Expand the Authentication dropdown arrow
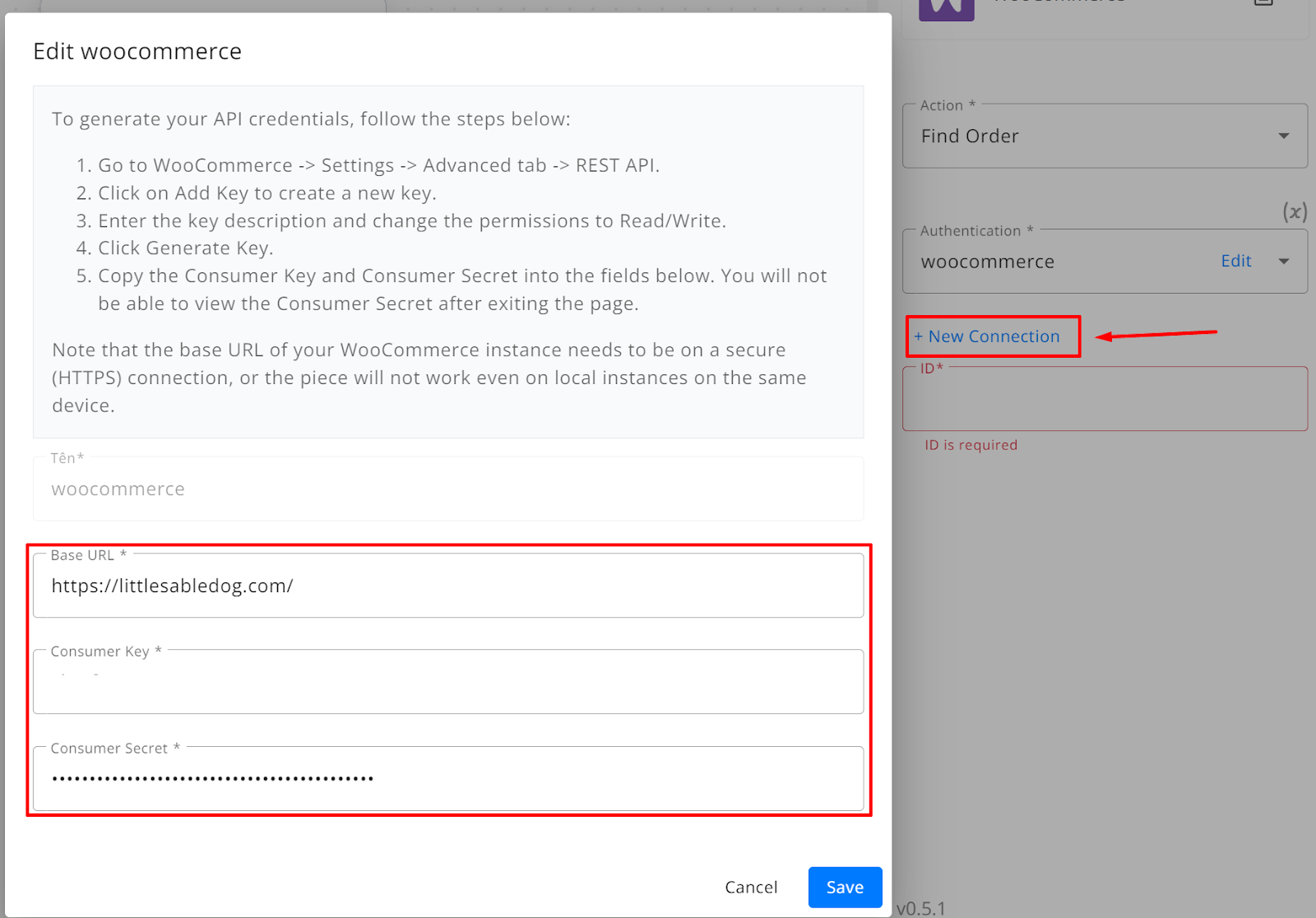The width and height of the screenshot is (1316, 918). pos(1284,262)
